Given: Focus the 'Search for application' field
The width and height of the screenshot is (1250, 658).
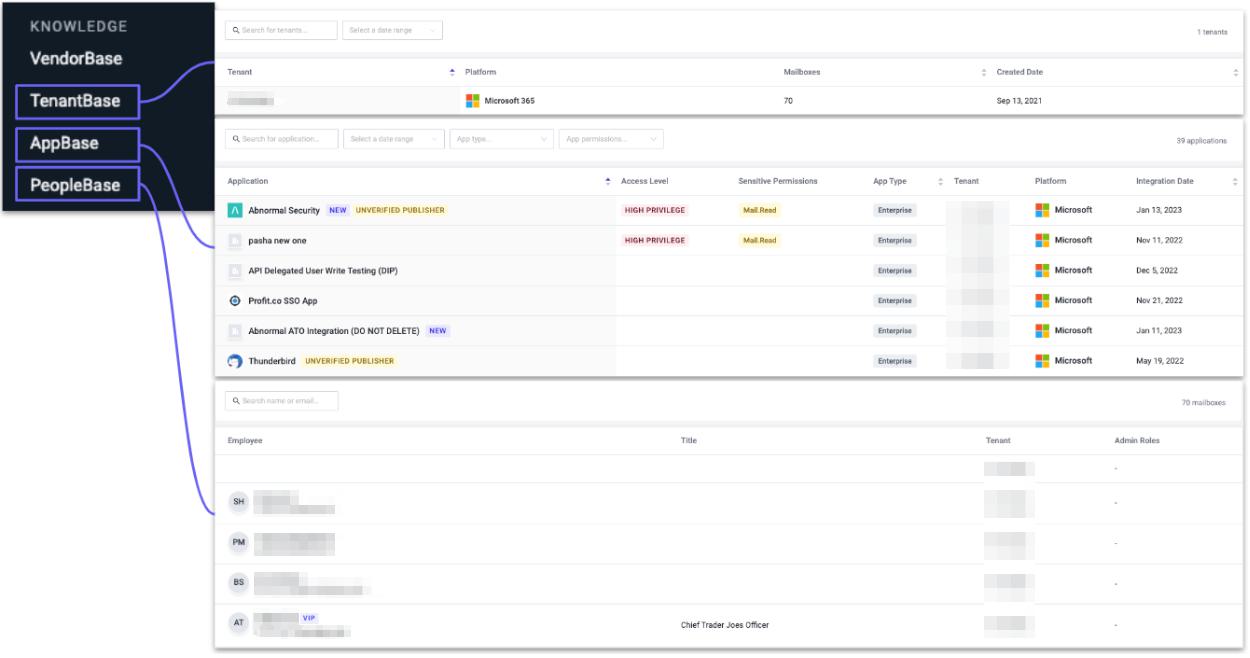Looking at the screenshot, I should pos(282,139).
